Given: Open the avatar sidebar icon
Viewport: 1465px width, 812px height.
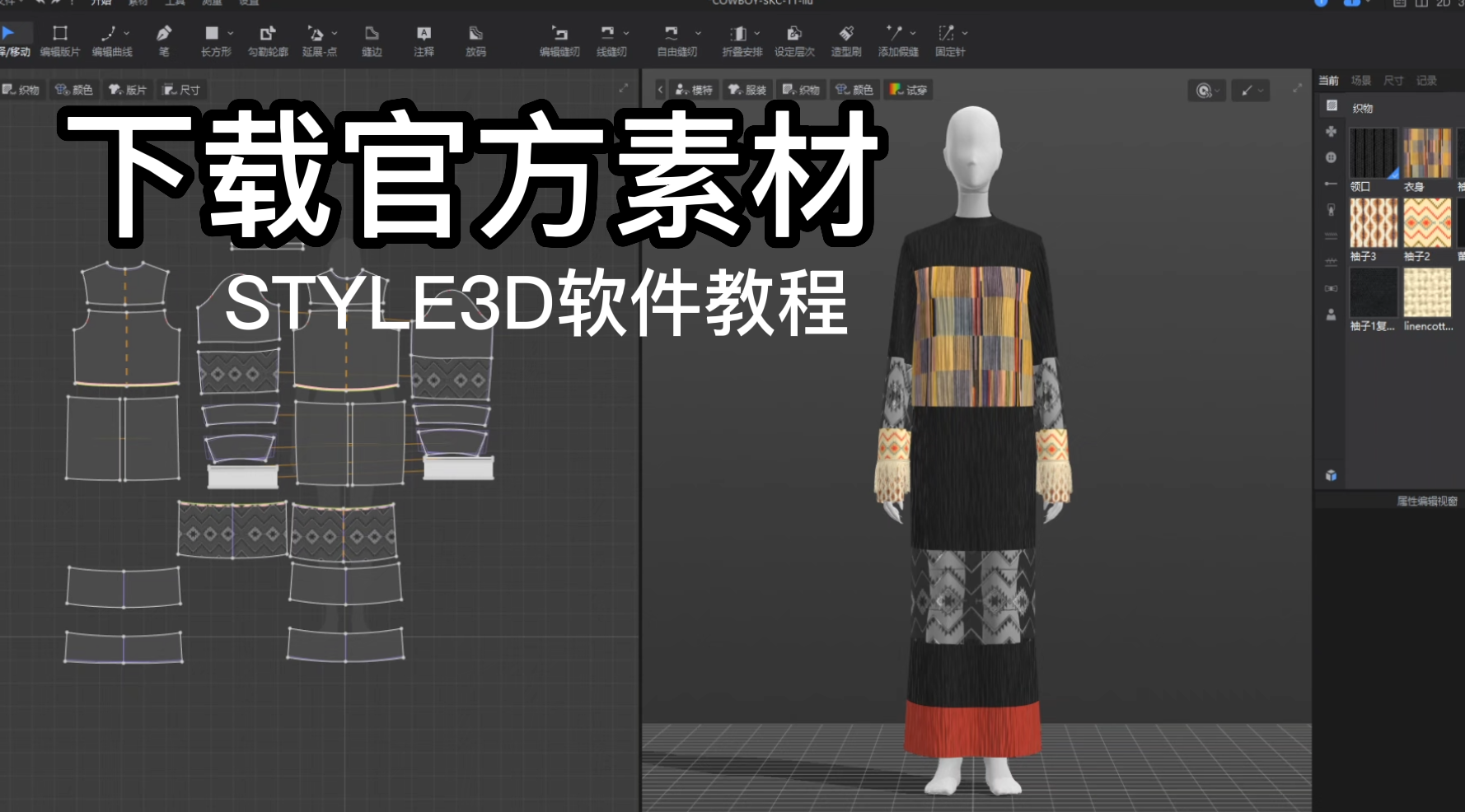Looking at the screenshot, I should [1331, 315].
